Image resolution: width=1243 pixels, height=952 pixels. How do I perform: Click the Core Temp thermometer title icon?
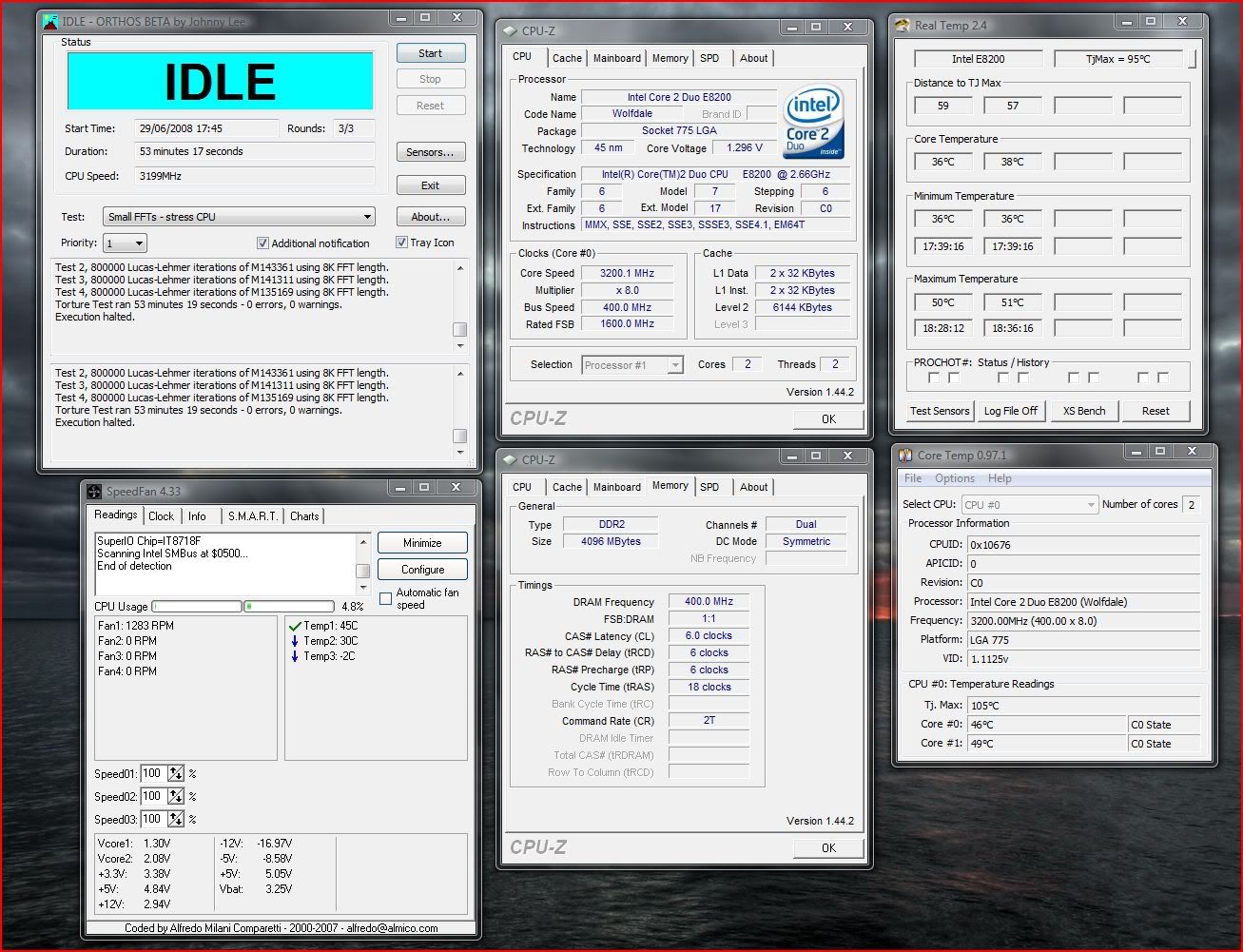coord(905,456)
